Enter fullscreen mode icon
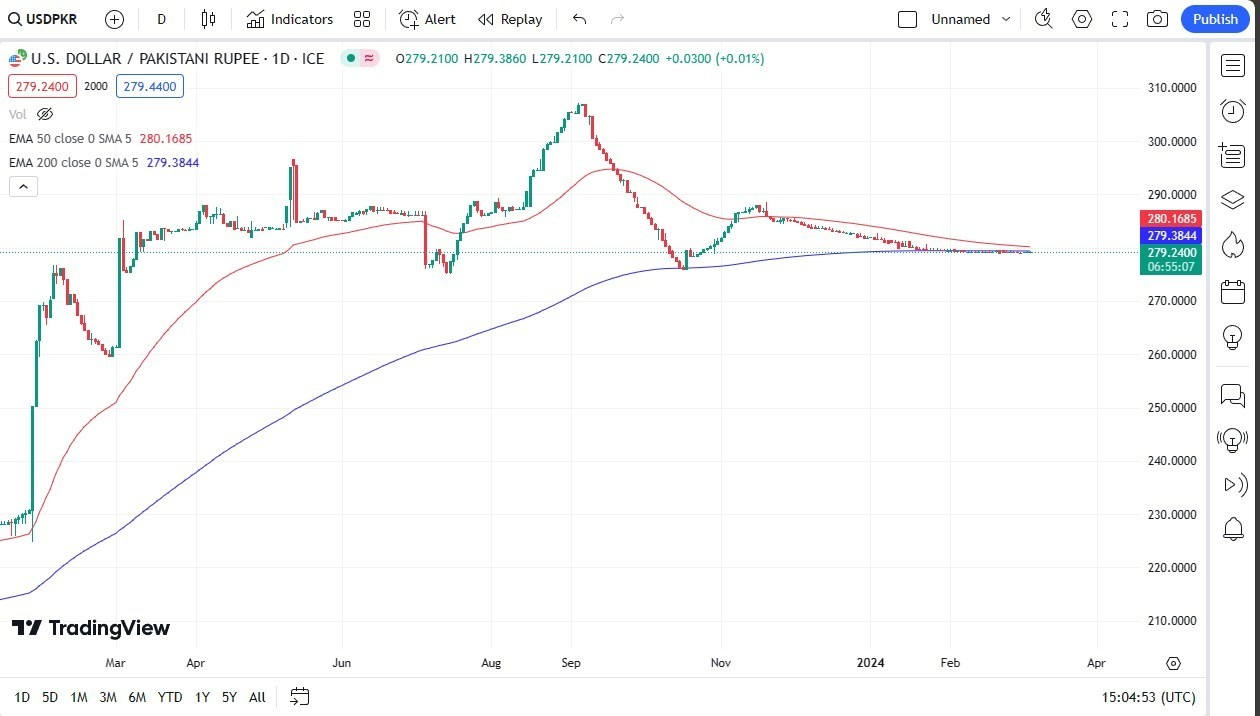Image resolution: width=1260 pixels, height=716 pixels. 1119,19
